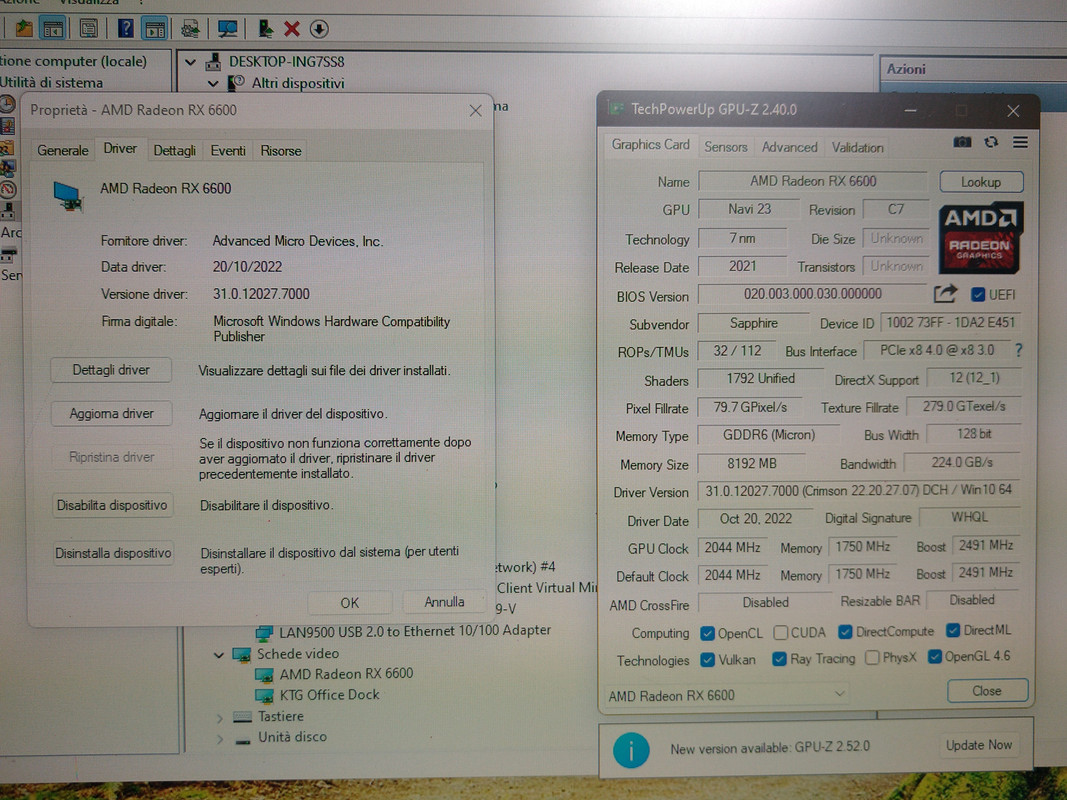Switch to the Generale tab

pos(63,150)
